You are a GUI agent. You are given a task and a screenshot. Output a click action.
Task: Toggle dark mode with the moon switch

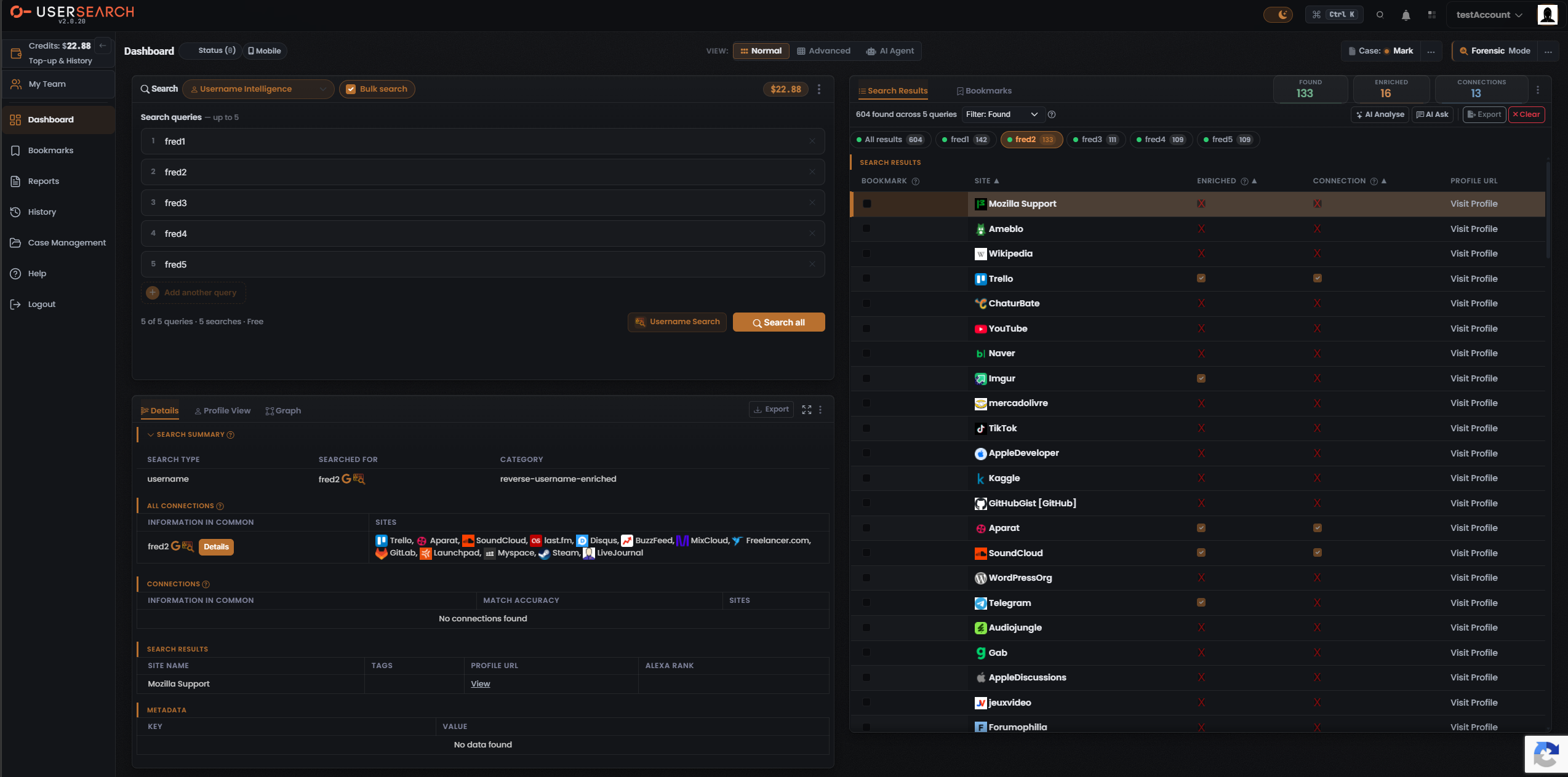[1278, 15]
